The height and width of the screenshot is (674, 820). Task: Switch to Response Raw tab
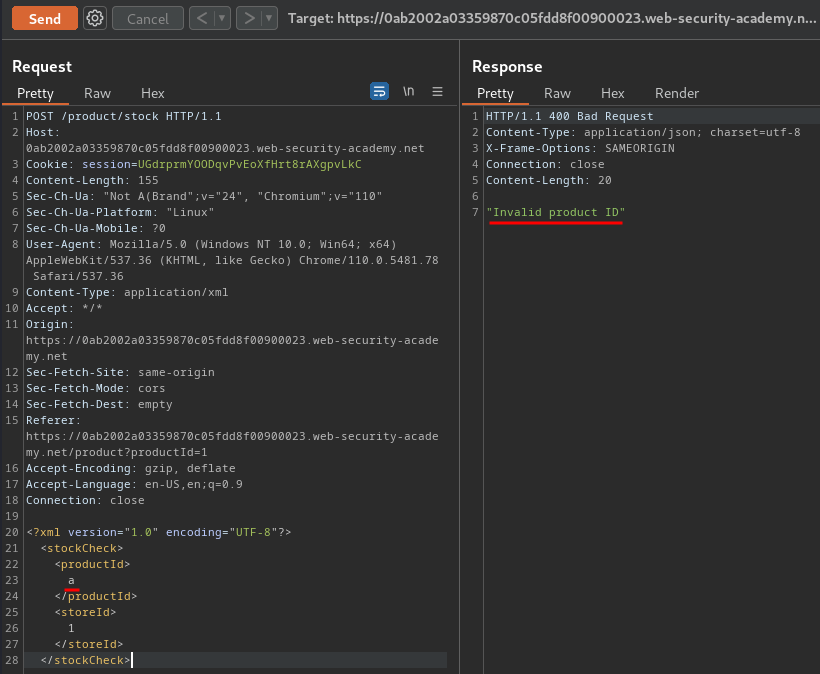[x=557, y=93]
